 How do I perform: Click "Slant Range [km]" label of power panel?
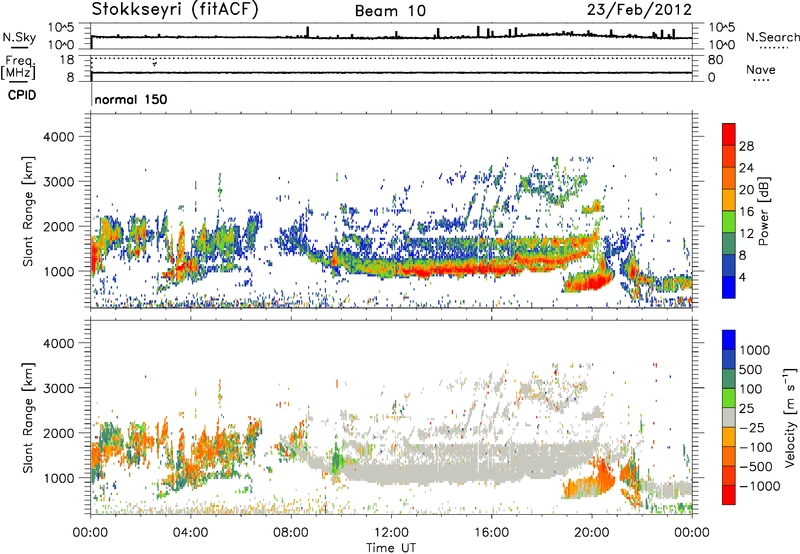pos(28,211)
